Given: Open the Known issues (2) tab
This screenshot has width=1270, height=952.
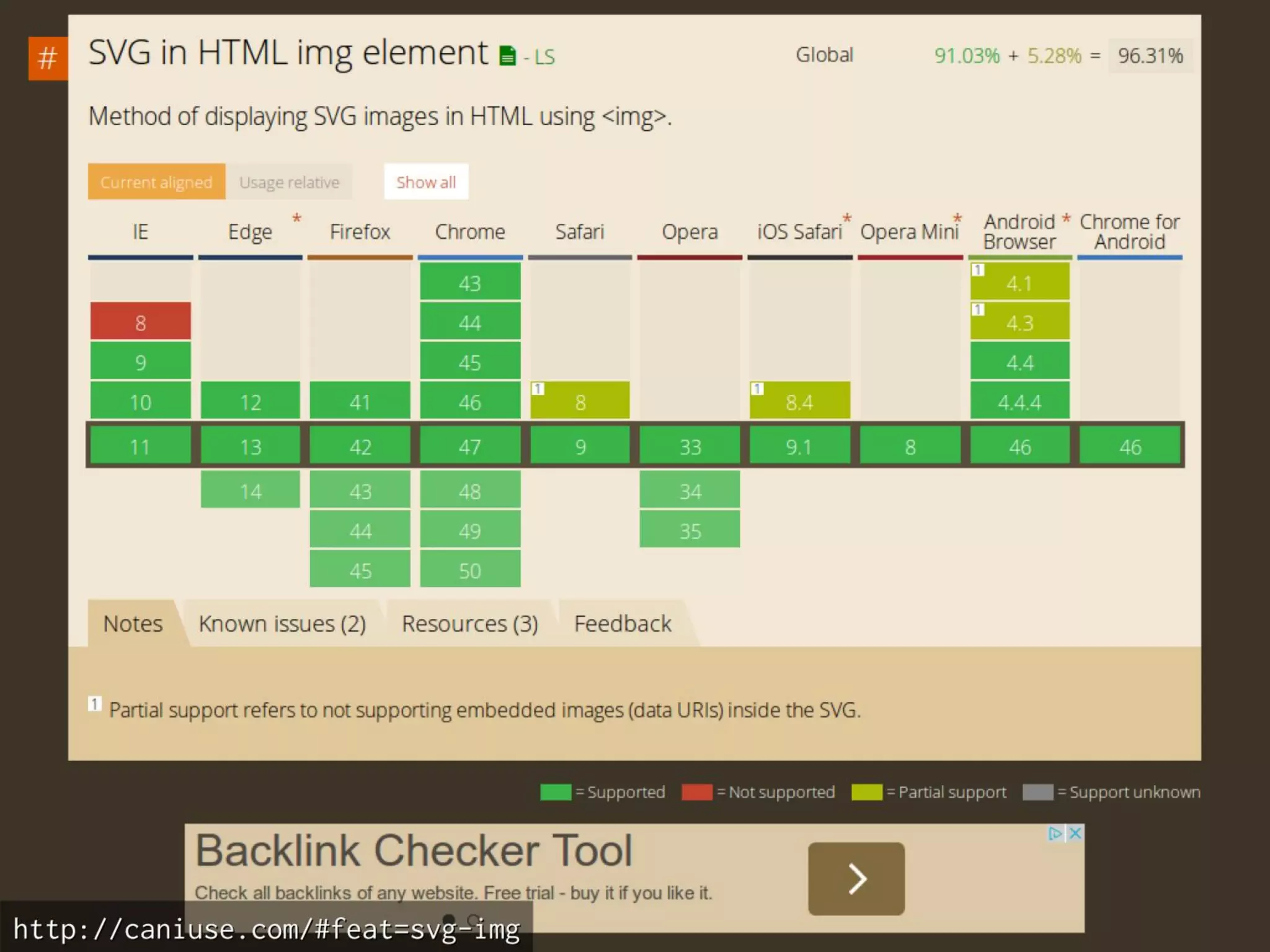Looking at the screenshot, I should (x=282, y=624).
